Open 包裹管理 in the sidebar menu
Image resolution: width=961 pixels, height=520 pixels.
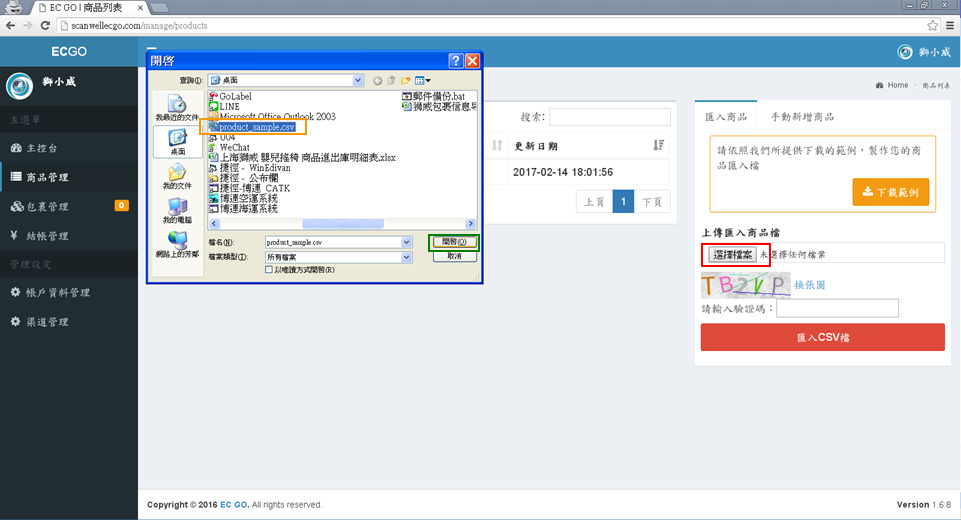pos(47,207)
